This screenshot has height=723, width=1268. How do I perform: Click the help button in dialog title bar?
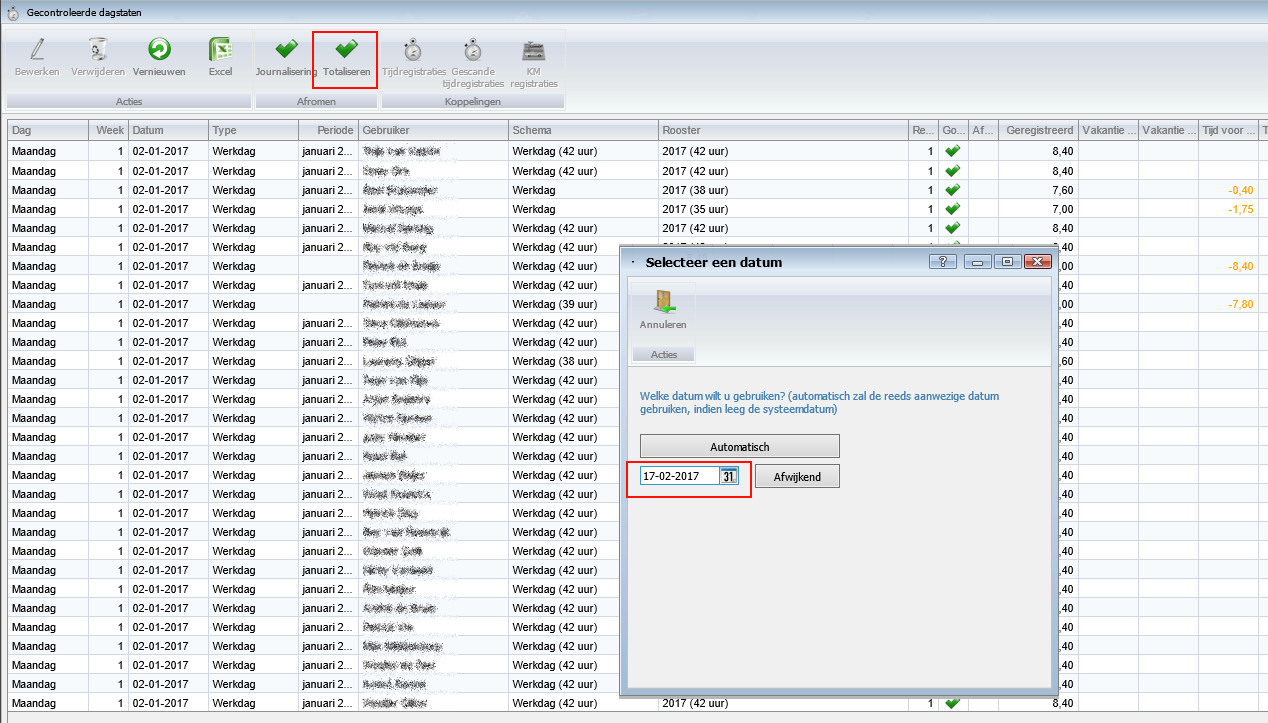click(x=943, y=262)
